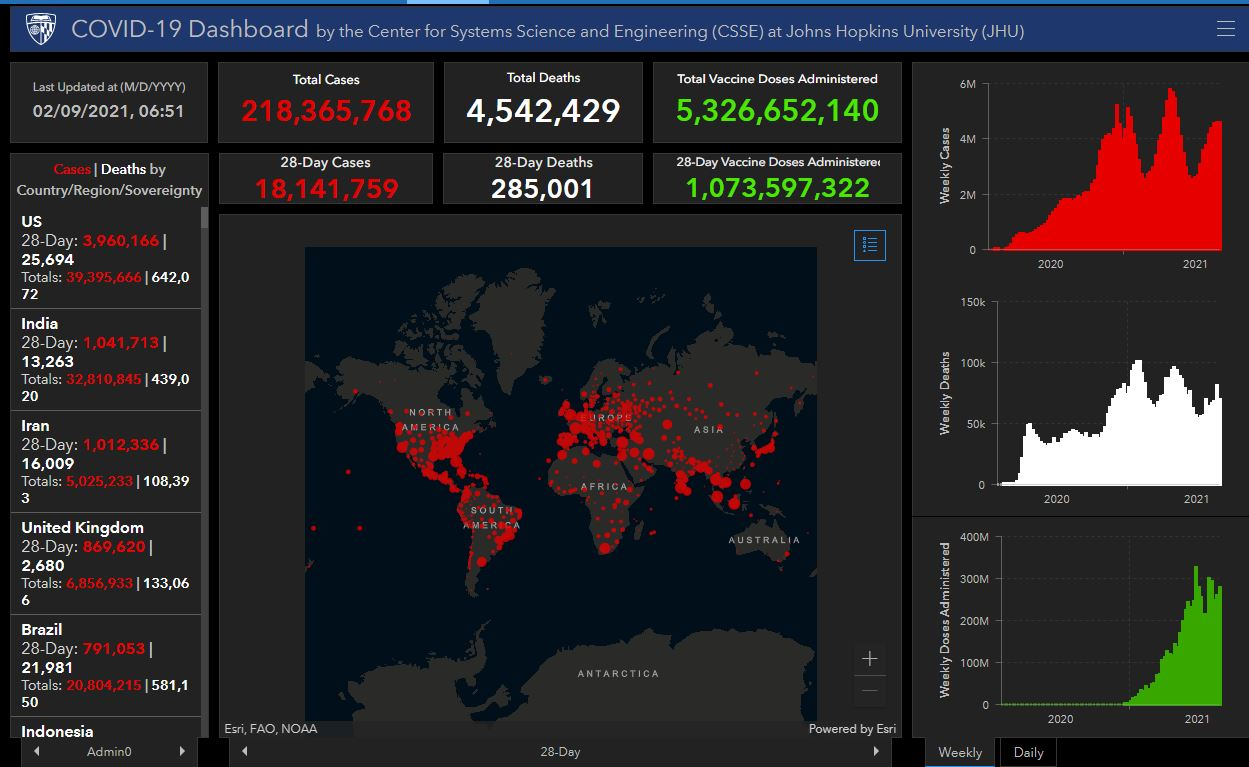
Task: Open the map legend list button
Action: (x=869, y=245)
